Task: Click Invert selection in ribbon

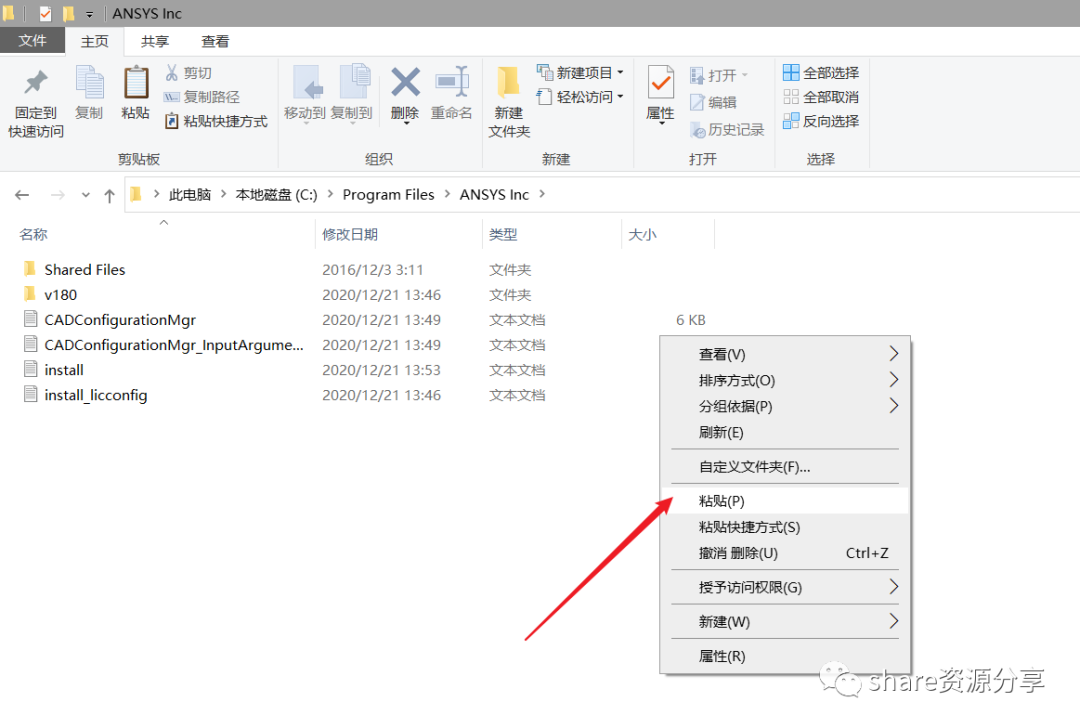Action: 821,121
